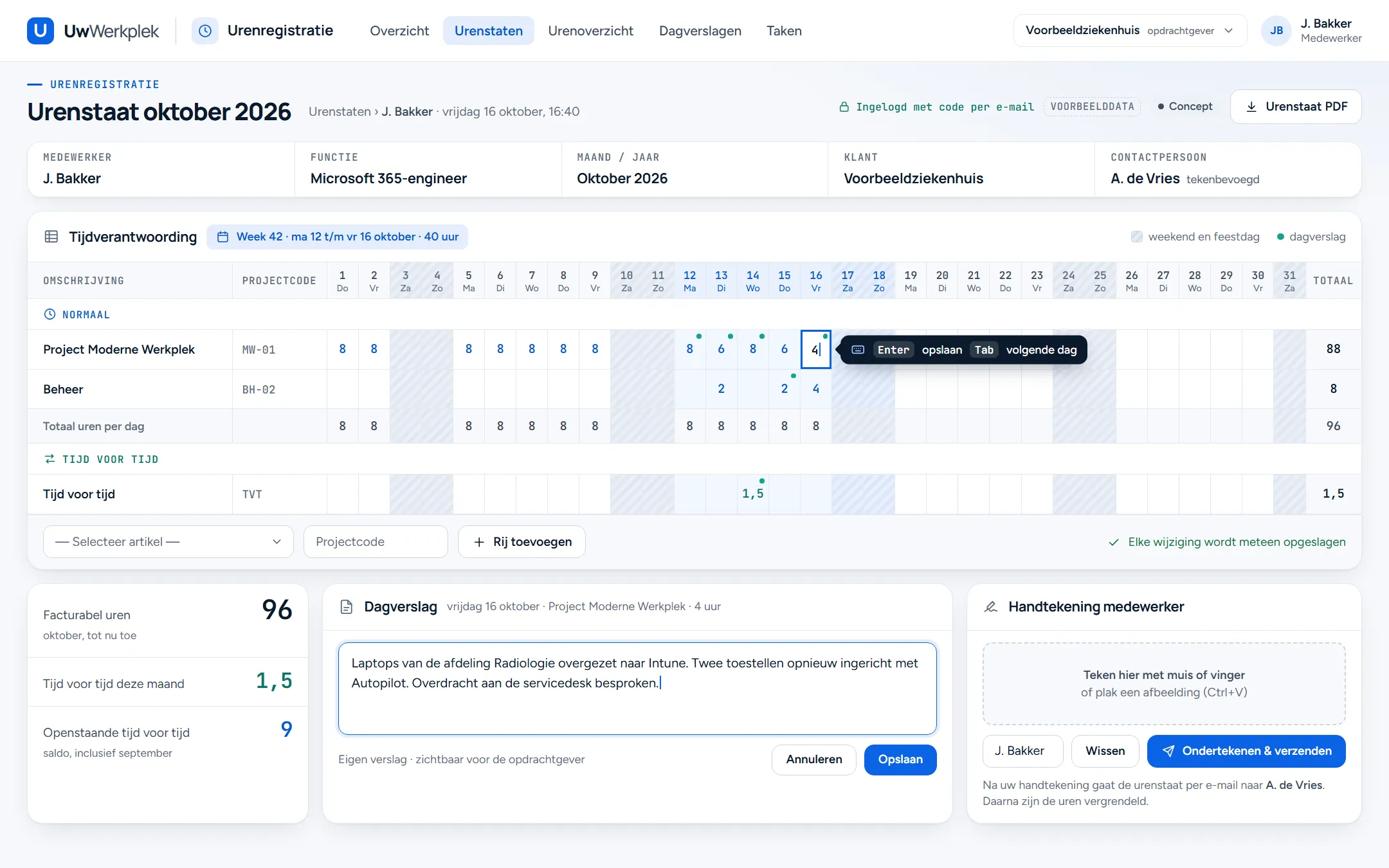Image resolution: width=1389 pixels, height=868 pixels.
Task: Click the download icon on Urenstaat PDF
Action: tap(1251, 107)
